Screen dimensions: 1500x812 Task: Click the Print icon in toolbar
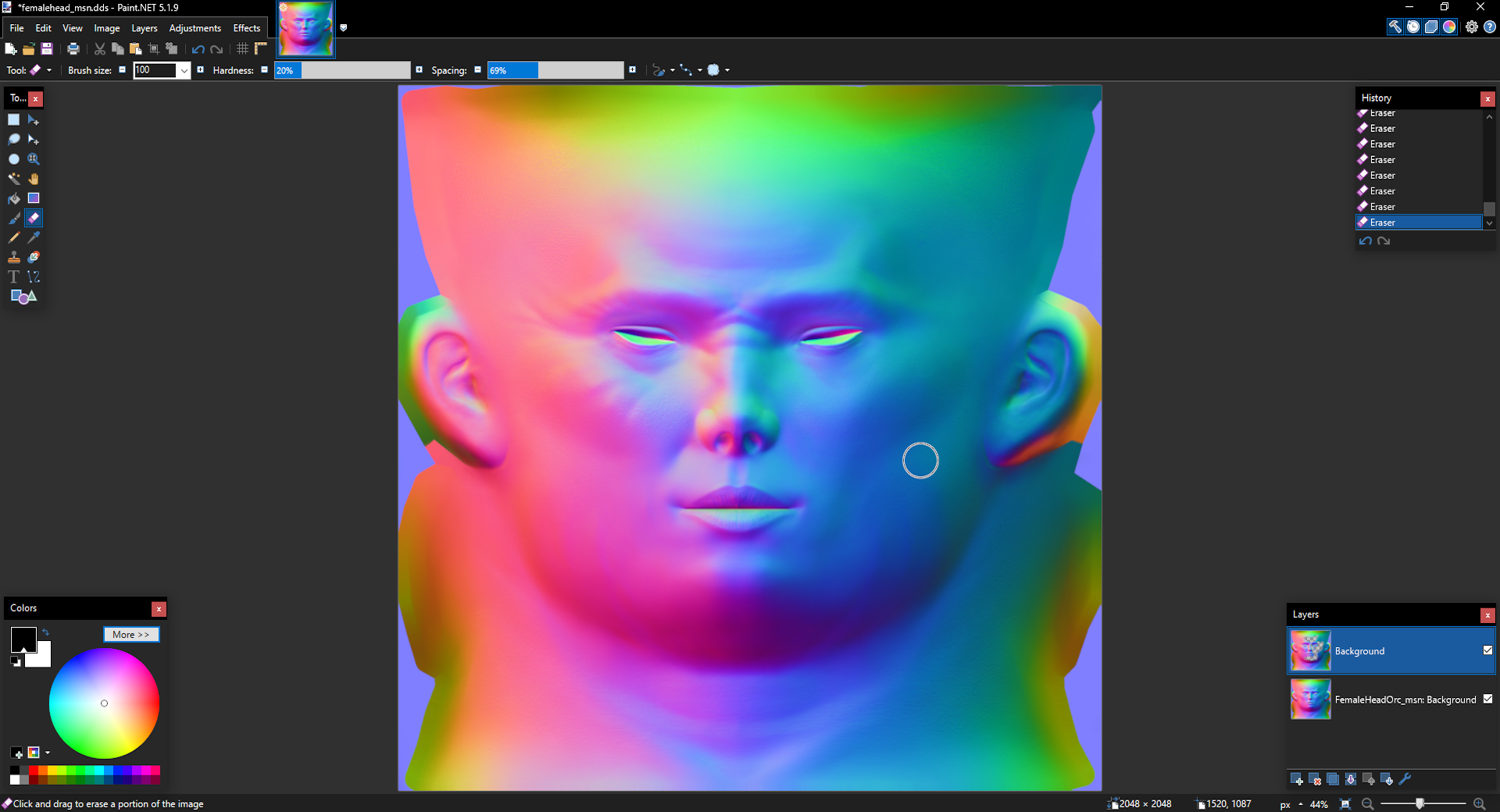click(73, 48)
